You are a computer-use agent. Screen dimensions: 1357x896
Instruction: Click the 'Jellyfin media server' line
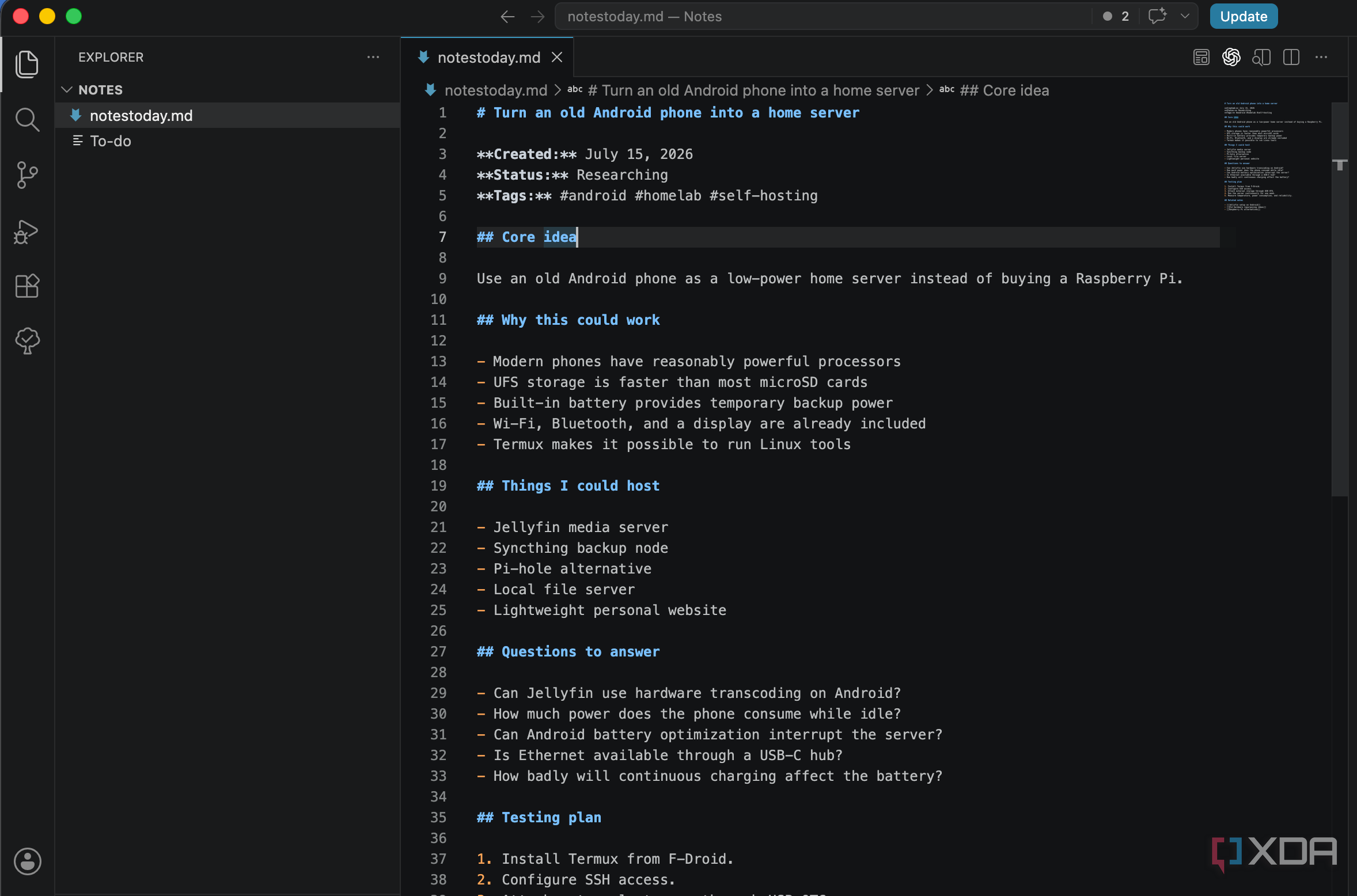[573, 527]
